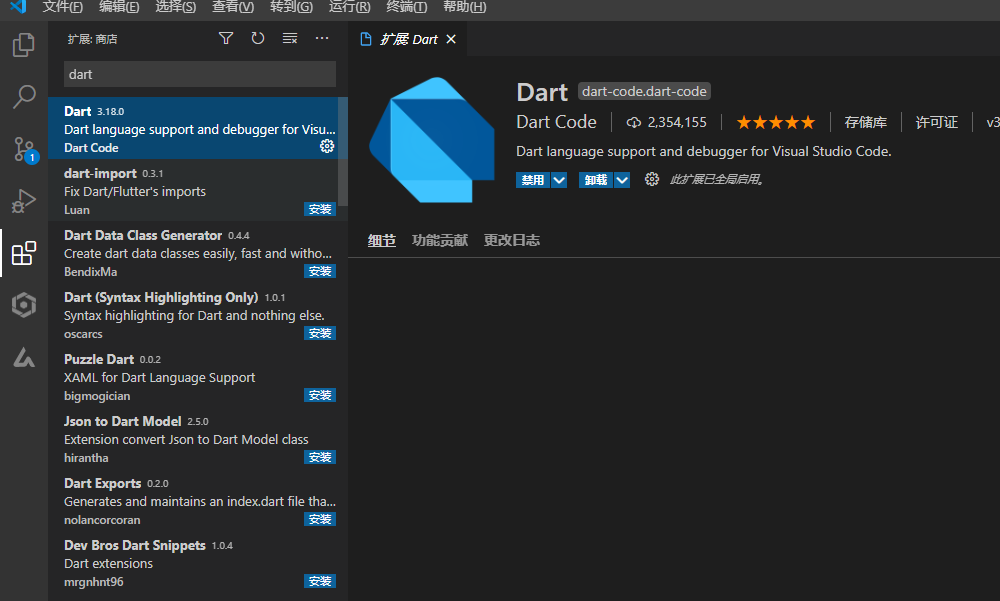Install Json to Dart Model

click(x=320, y=457)
